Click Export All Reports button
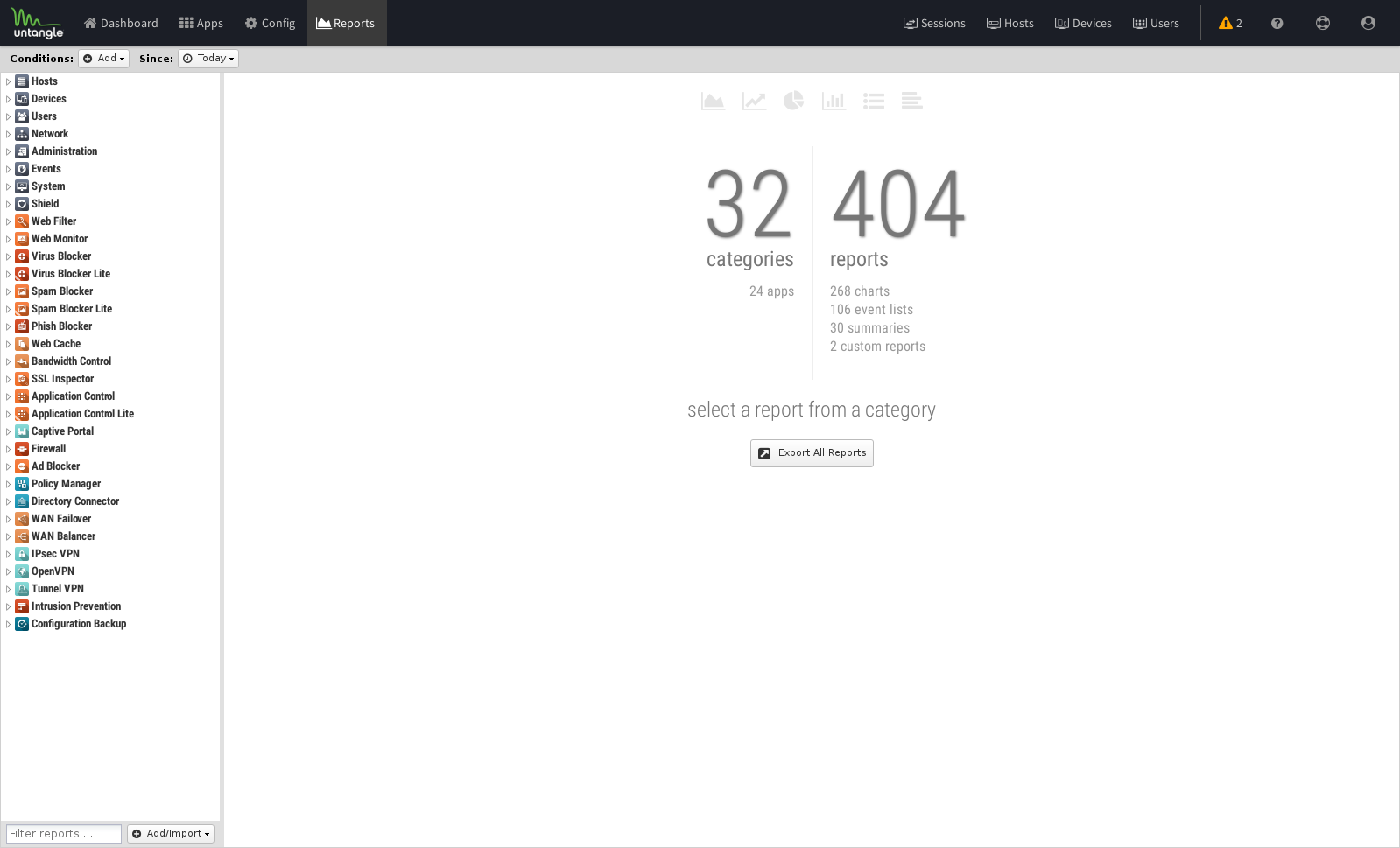Screen dimensions: 1400x848 (x=812, y=453)
